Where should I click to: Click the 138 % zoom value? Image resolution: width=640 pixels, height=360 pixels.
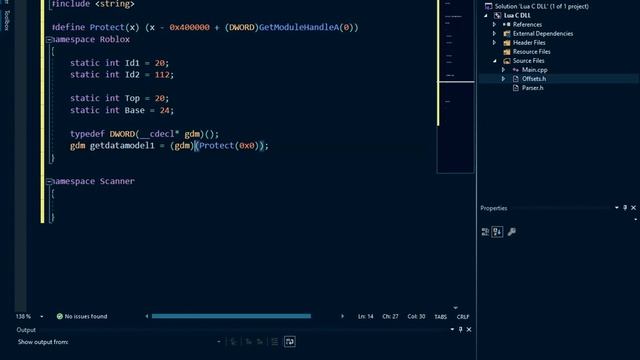23,316
